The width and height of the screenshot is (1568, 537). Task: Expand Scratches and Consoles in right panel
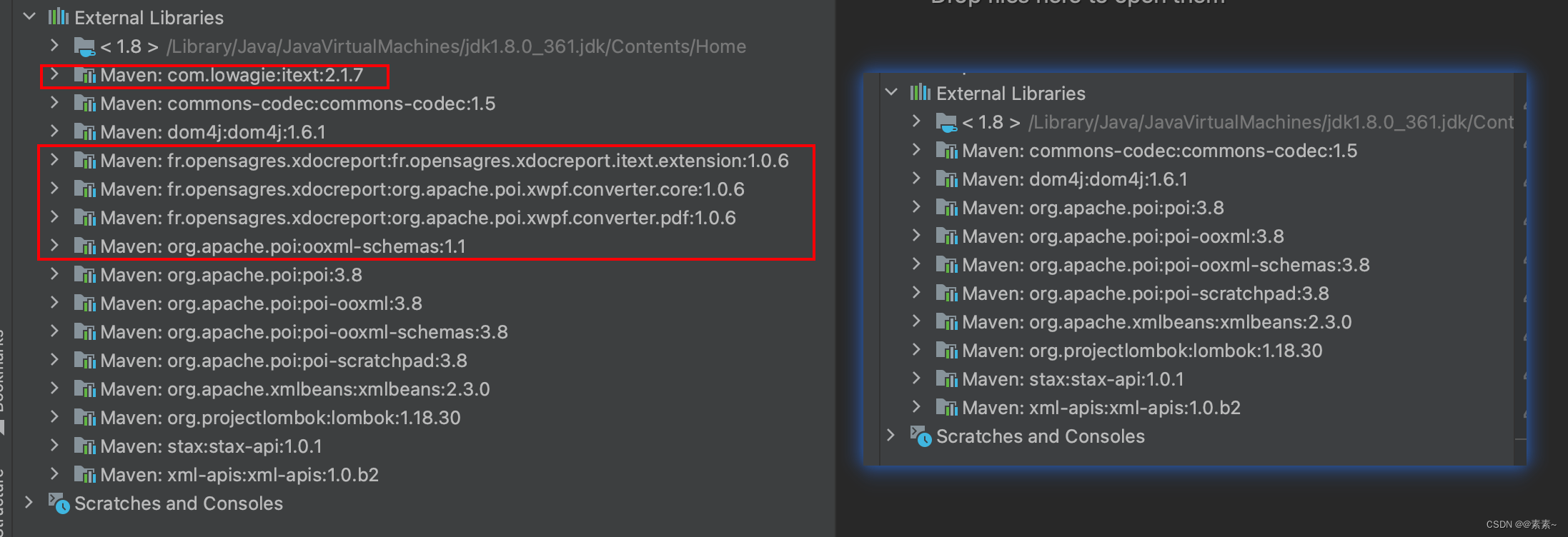[x=891, y=435]
